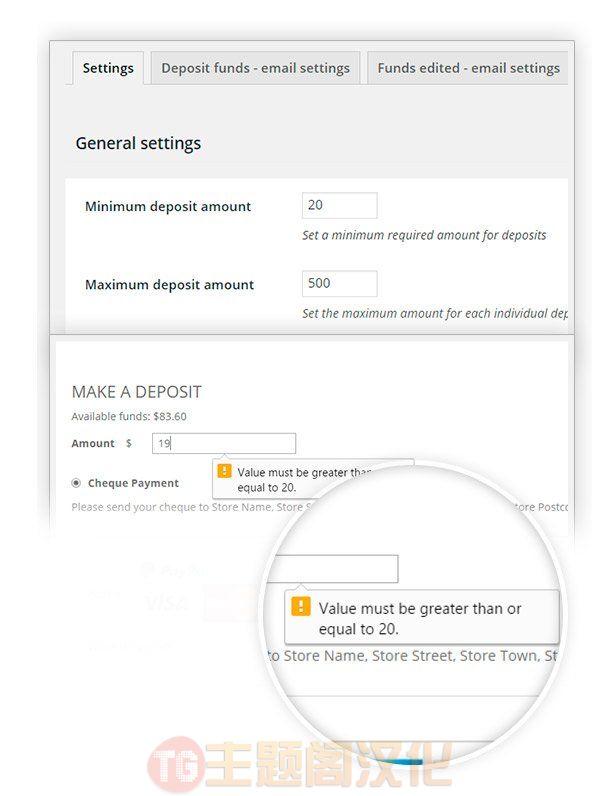The height and width of the screenshot is (796, 600).
Task: Click the Amount label
Action: tap(93, 443)
